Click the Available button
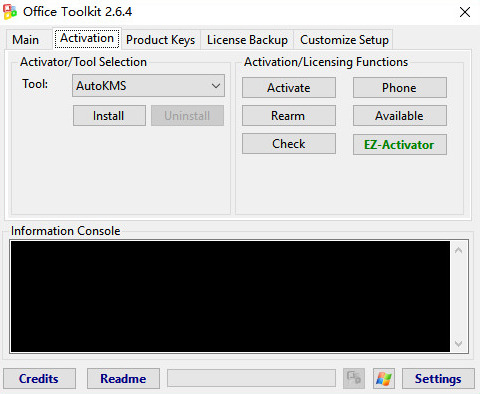 [400, 116]
